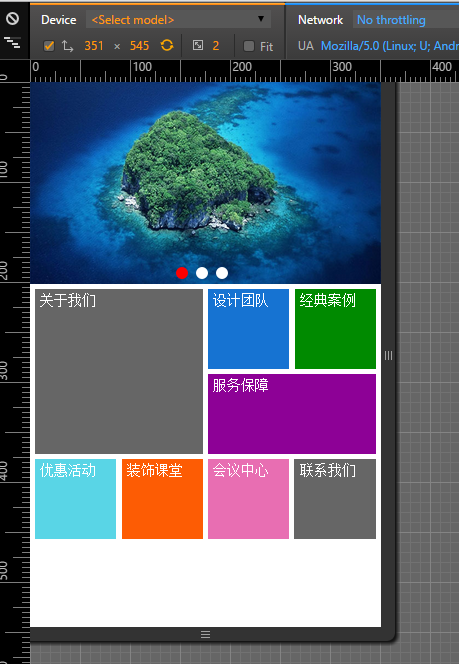Image resolution: width=459 pixels, height=664 pixels.
Task: Click the purple 服务保障 tile
Action: click(x=292, y=414)
